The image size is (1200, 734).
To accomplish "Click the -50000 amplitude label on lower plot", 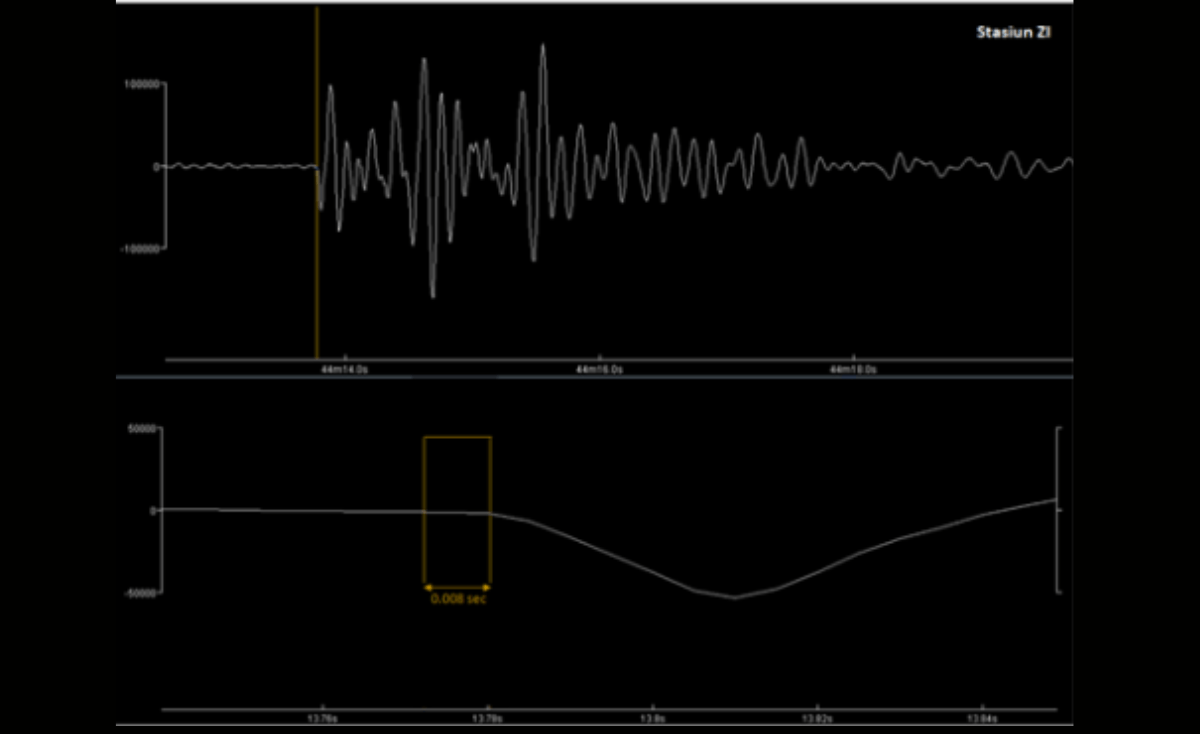I will [139, 592].
